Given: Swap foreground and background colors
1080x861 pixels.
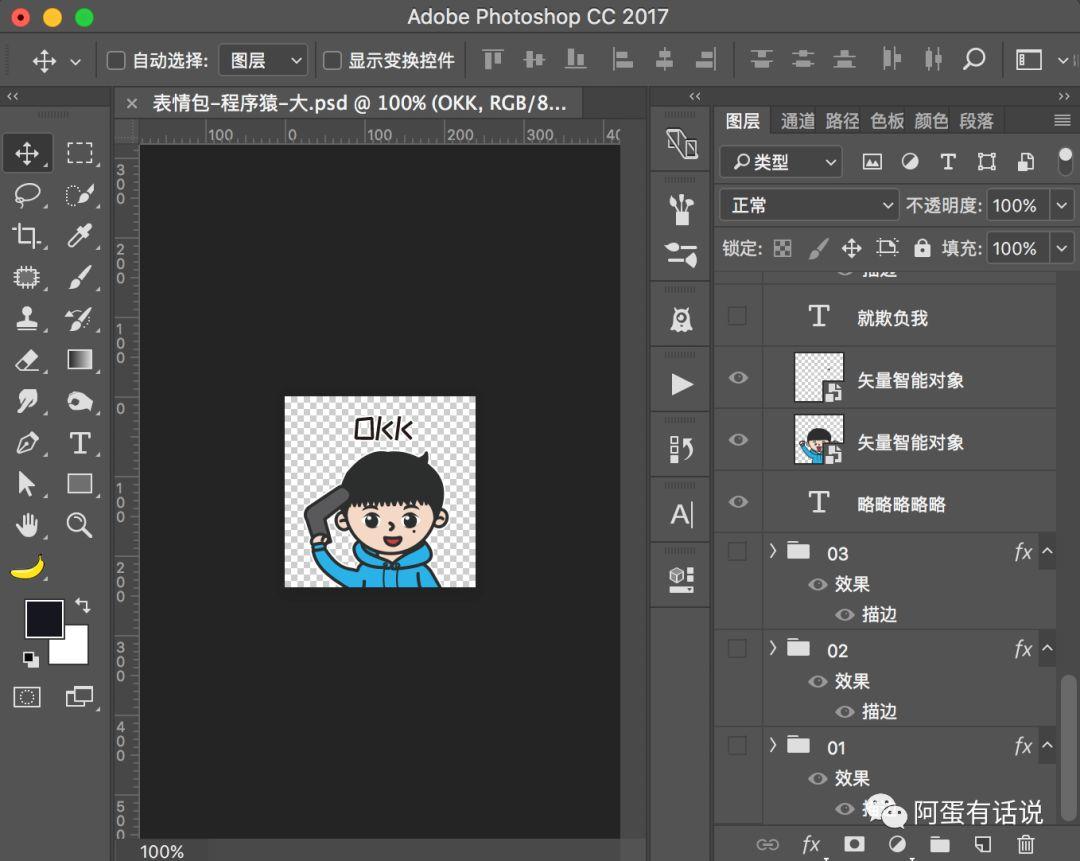Looking at the screenshot, I should [83, 605].
